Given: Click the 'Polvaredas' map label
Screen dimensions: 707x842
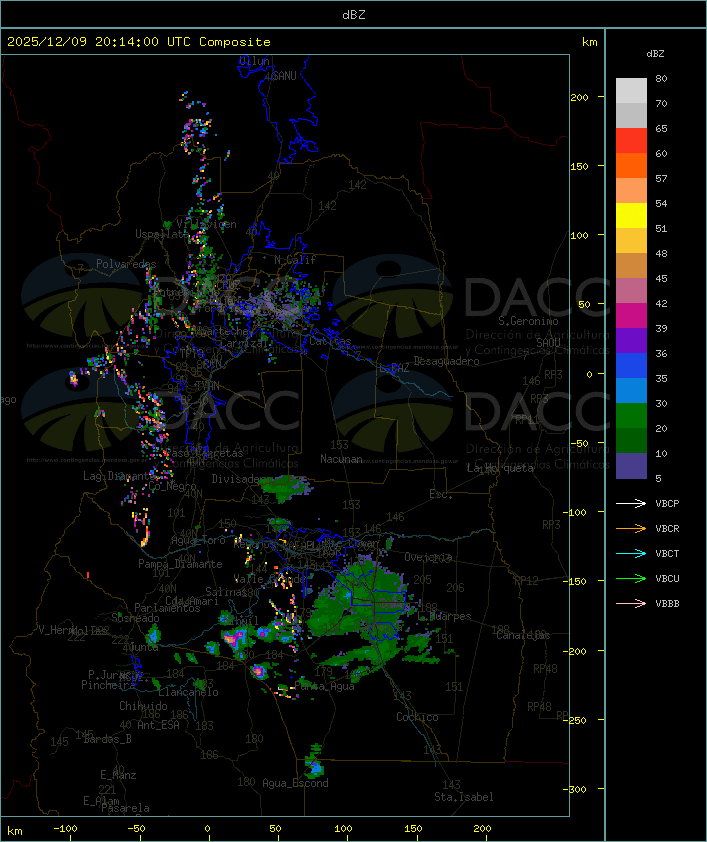Looking at the screenshot, I should pos(126,264).
